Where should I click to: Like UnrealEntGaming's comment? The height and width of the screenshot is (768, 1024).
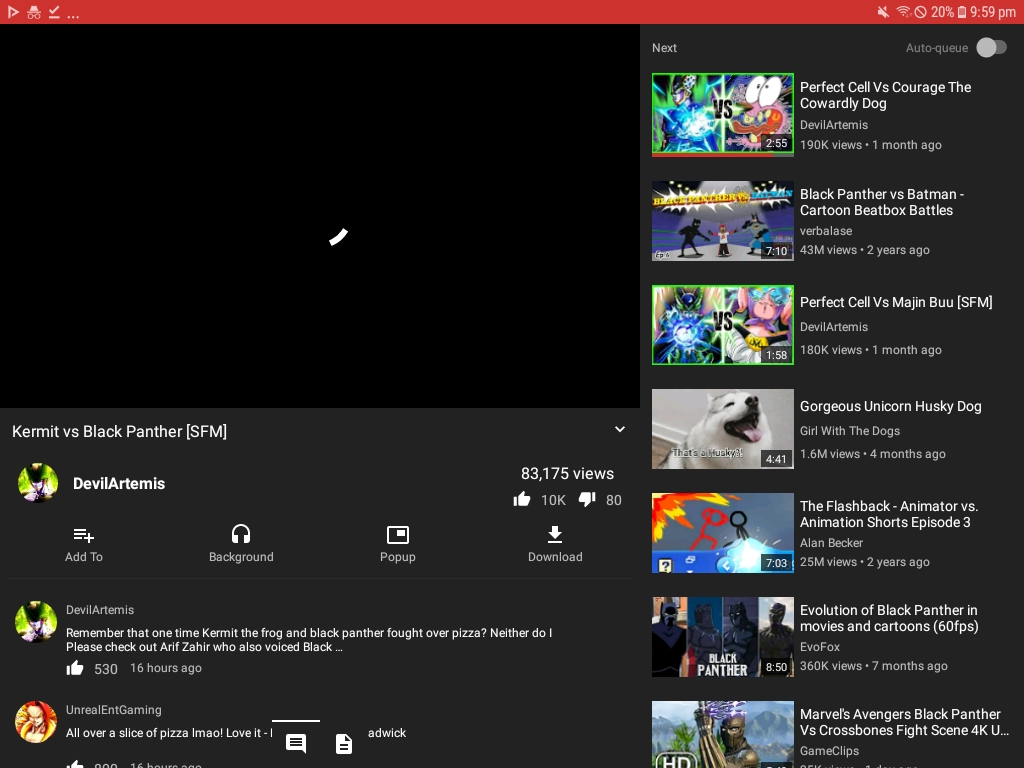pyautogui.click(x=75, y=764)
